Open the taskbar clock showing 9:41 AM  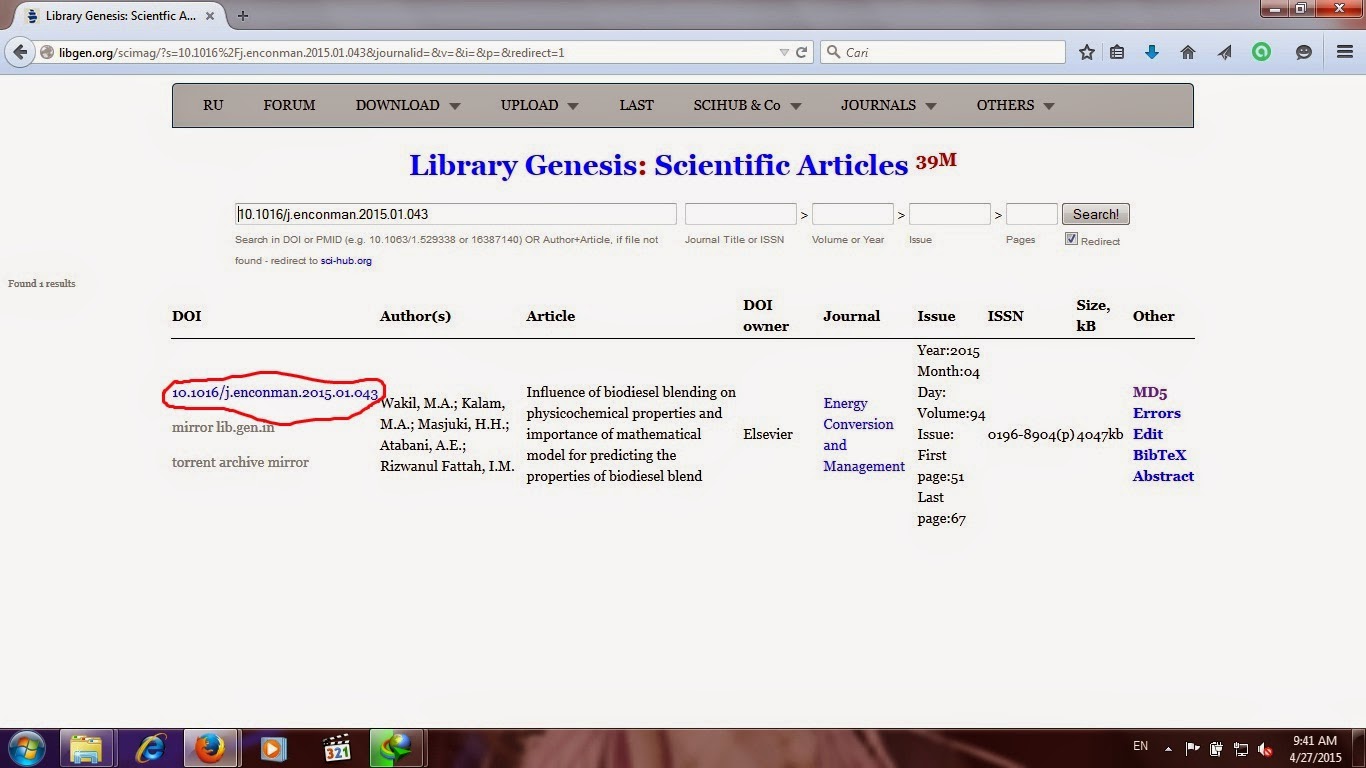(x=1314, y=748)
